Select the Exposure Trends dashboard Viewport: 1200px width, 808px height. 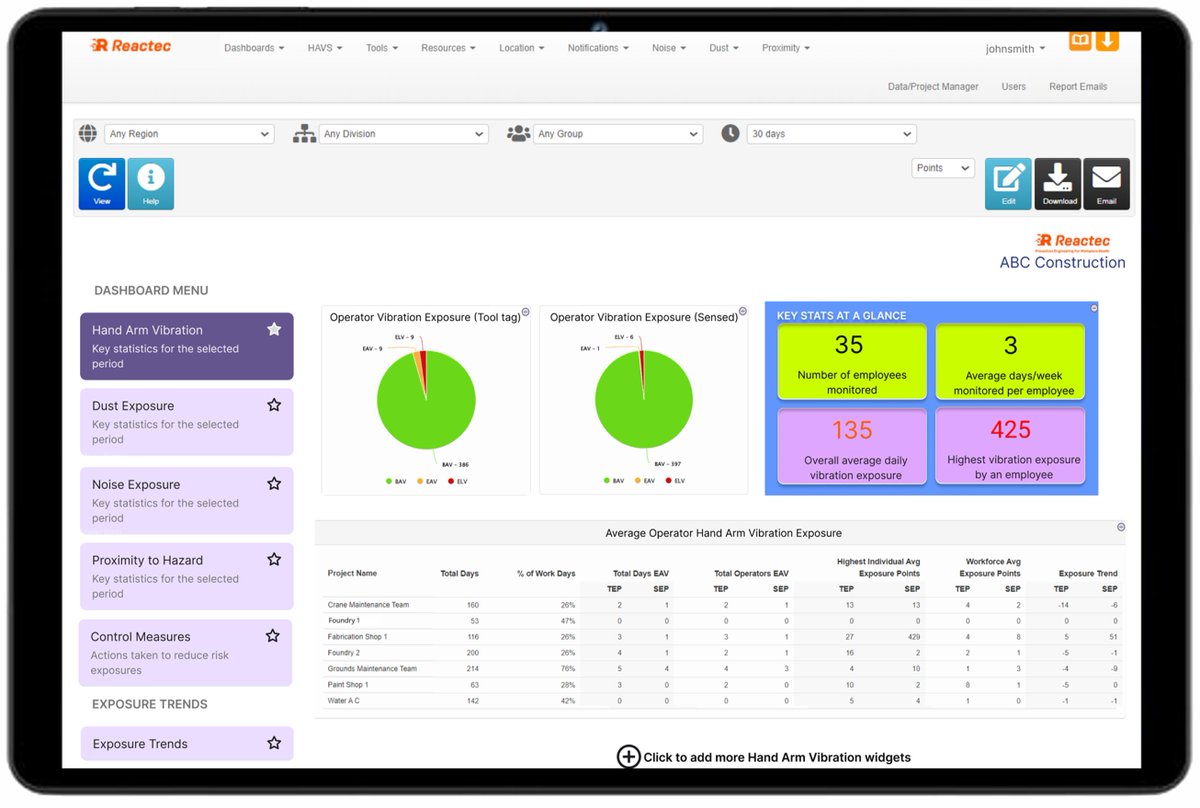pos(187,743)
